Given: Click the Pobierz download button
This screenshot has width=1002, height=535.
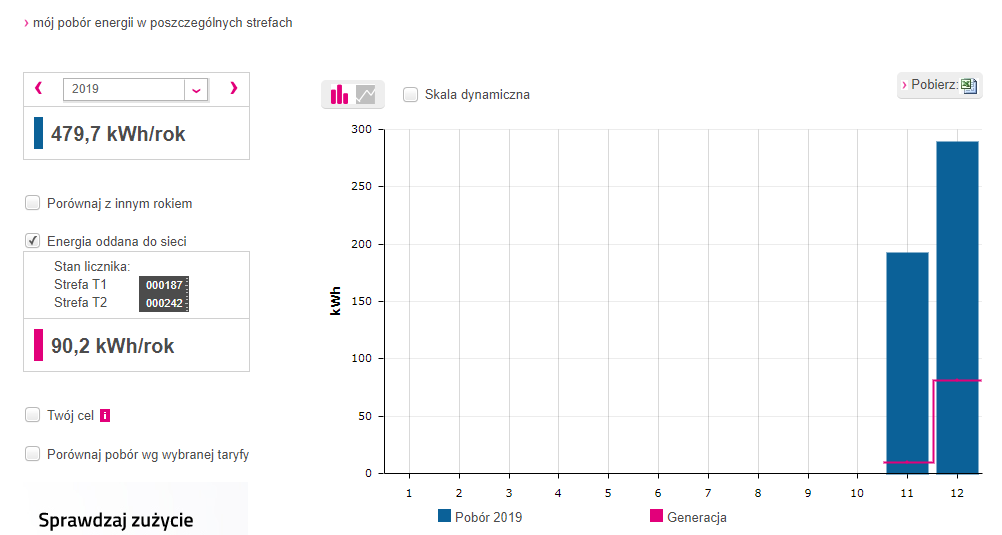Looking at the screenshot, I should 933,85.
